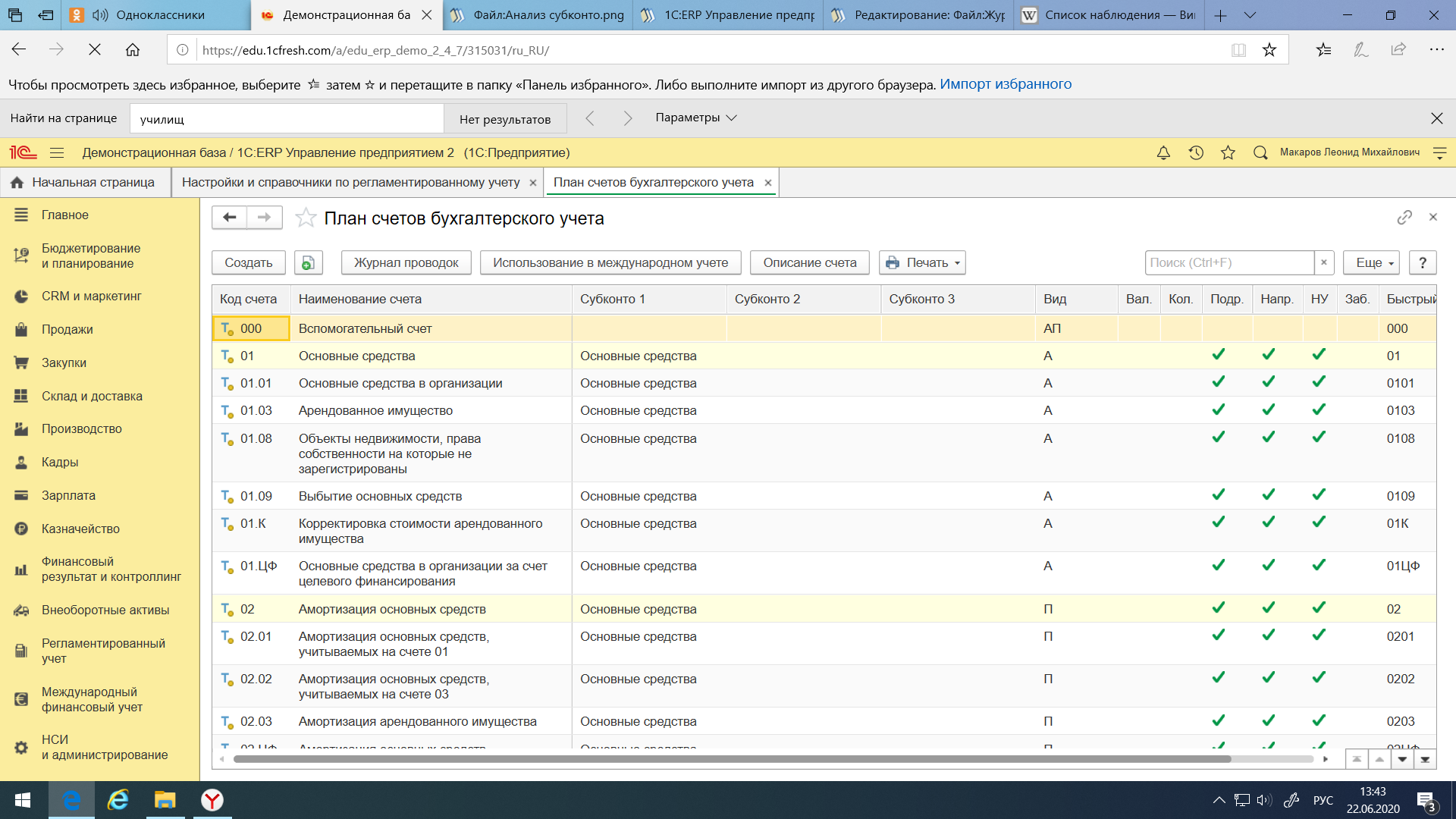Viewport: 1456px width, 819px height.
Task: Open Windows action center notifications
Action: pyautogui.click(x=1426, y=801)
